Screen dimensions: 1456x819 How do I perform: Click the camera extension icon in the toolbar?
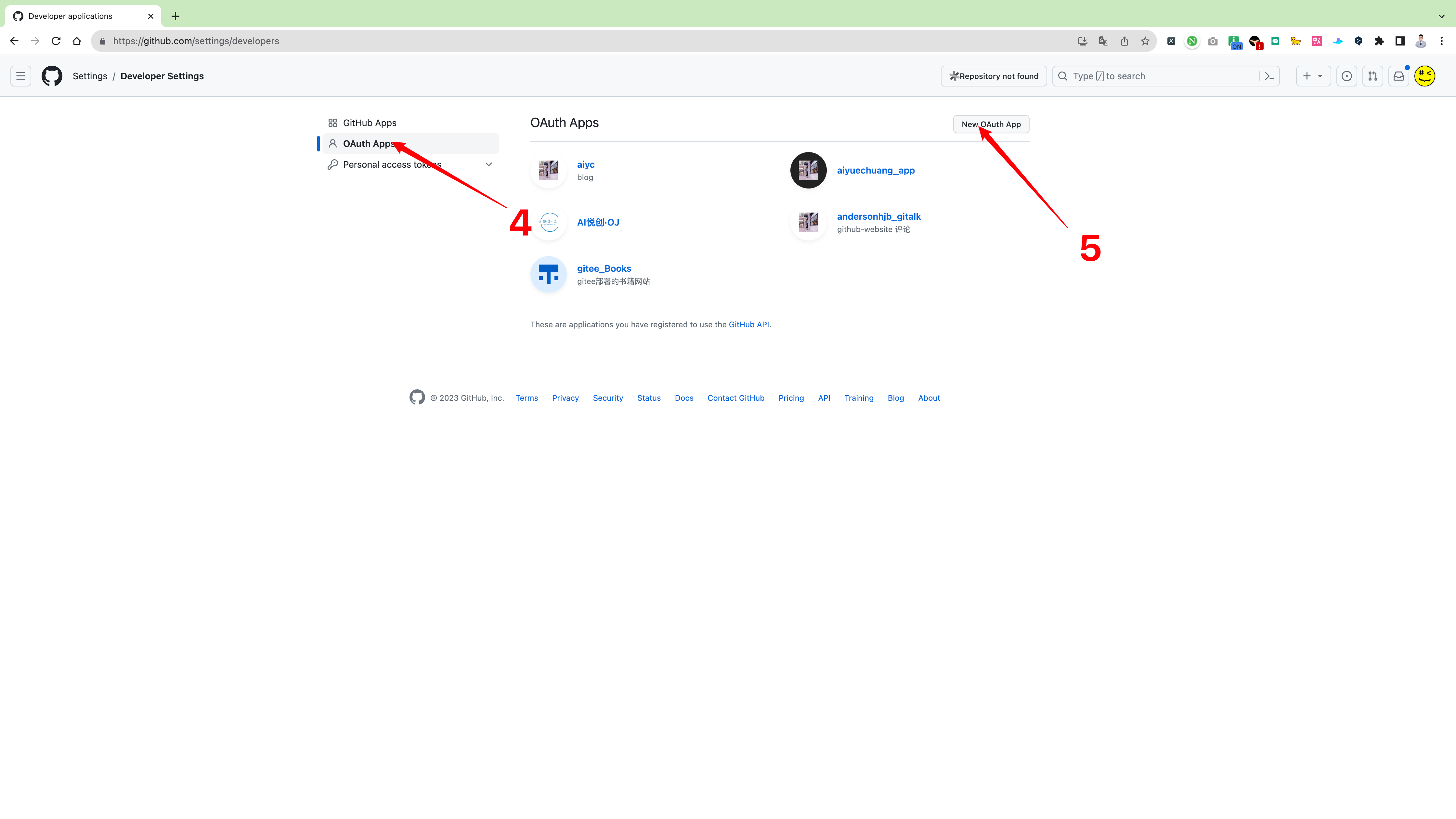(1213, 41)
